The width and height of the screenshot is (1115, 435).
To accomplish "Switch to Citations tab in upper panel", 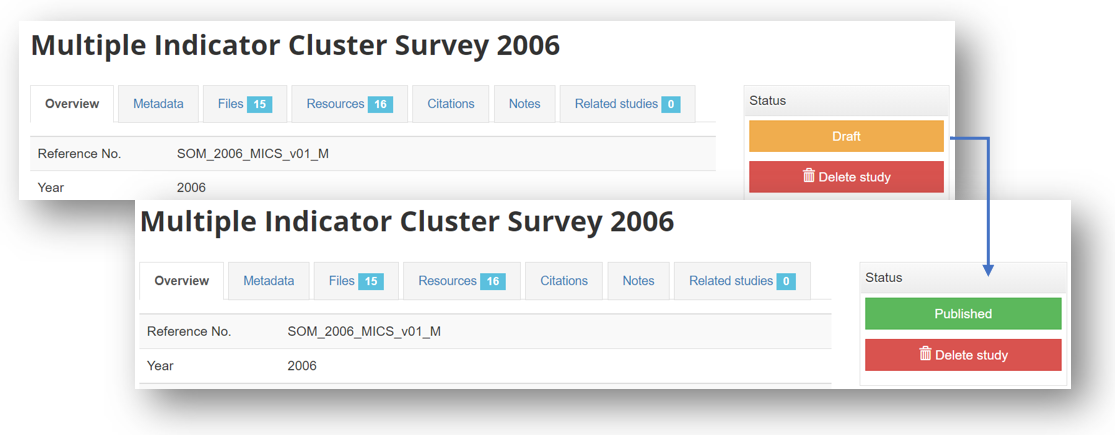I will point(451,104).
